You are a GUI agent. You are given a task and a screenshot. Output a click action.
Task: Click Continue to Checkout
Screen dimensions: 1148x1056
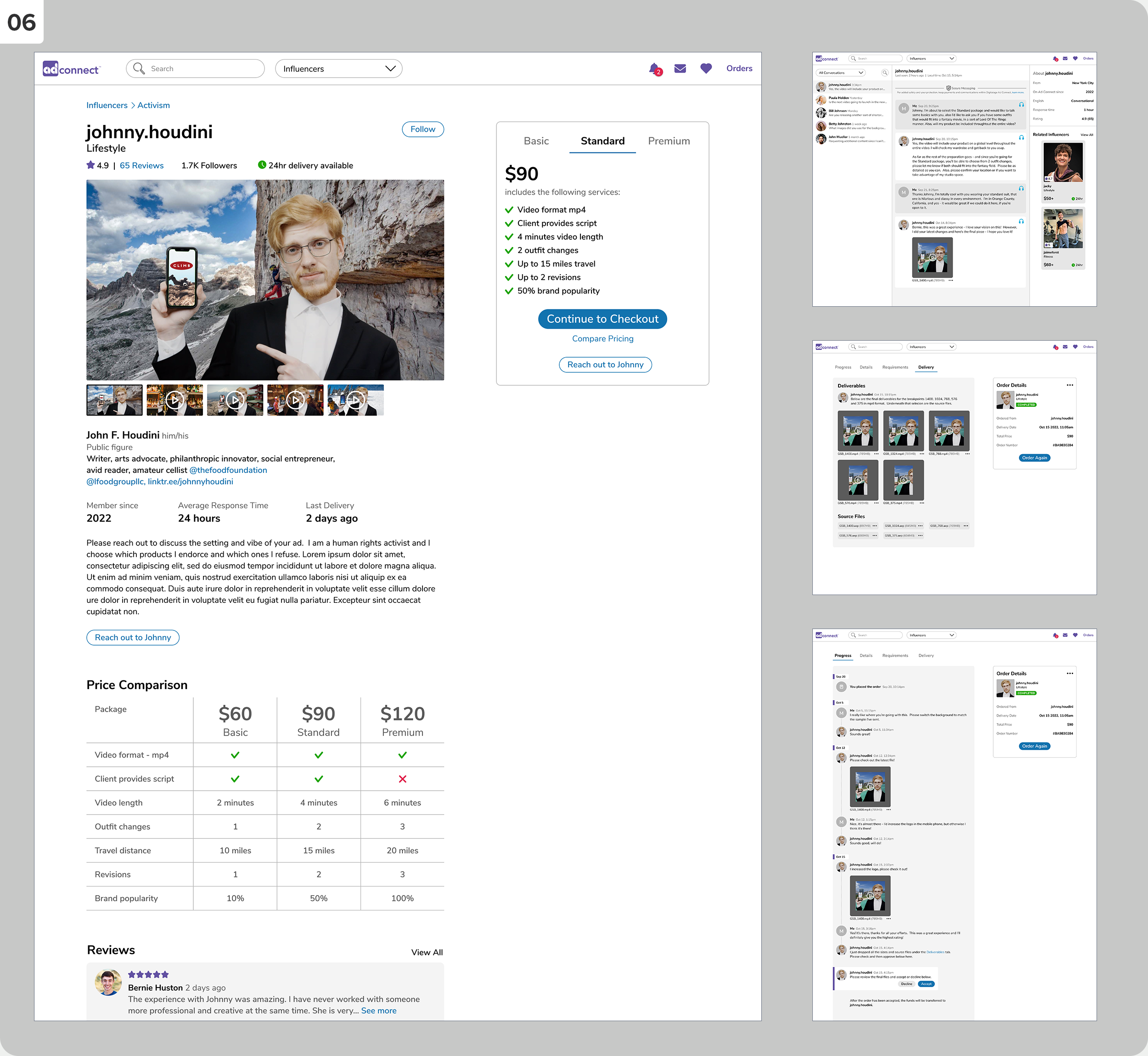pyautogui.click(x=602, y=319)
